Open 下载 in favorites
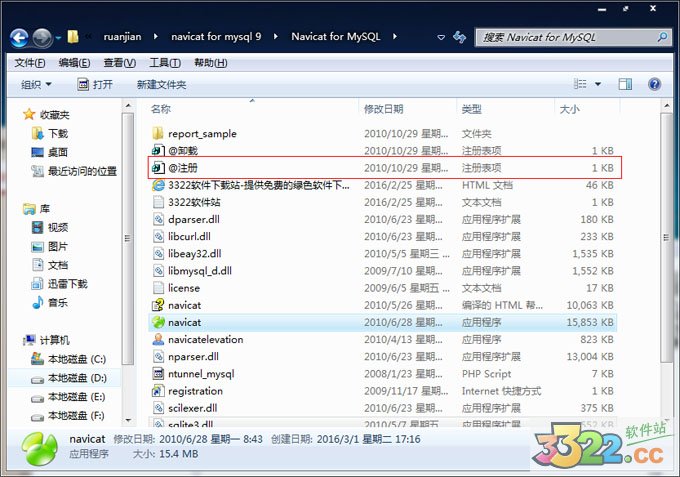The image size is (680, 477). tap(58, 134)
